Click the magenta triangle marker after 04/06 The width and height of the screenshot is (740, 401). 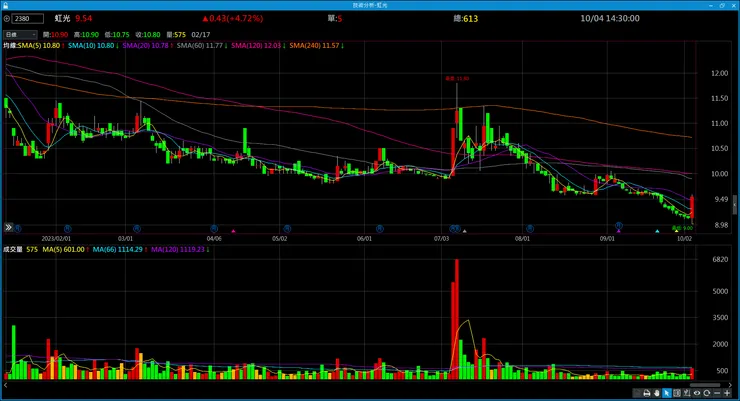(x=233, y=231)
